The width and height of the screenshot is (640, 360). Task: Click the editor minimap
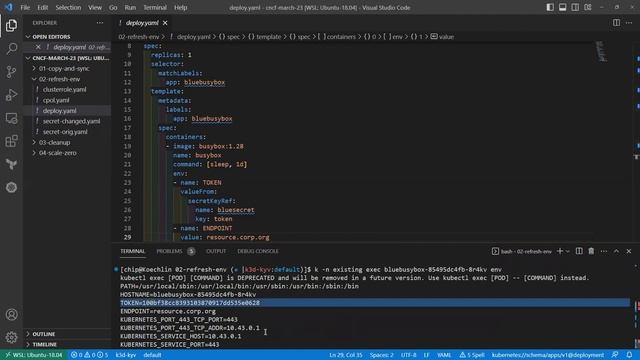[x=601, y=51]
